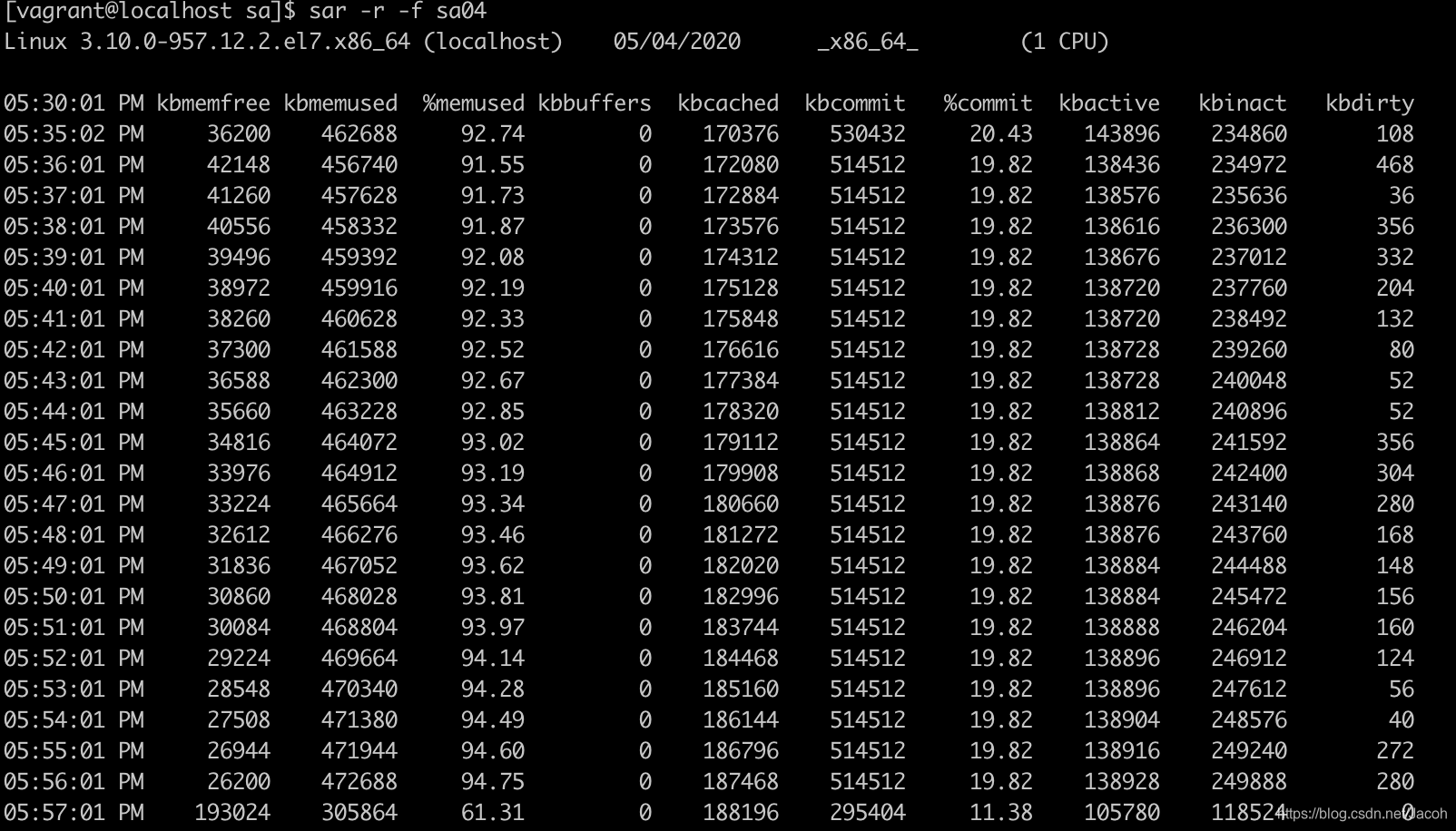Click timestamp 05:40:01 PM
Image resolution: width=1456 pixels, height=831 pixels.
74,288
